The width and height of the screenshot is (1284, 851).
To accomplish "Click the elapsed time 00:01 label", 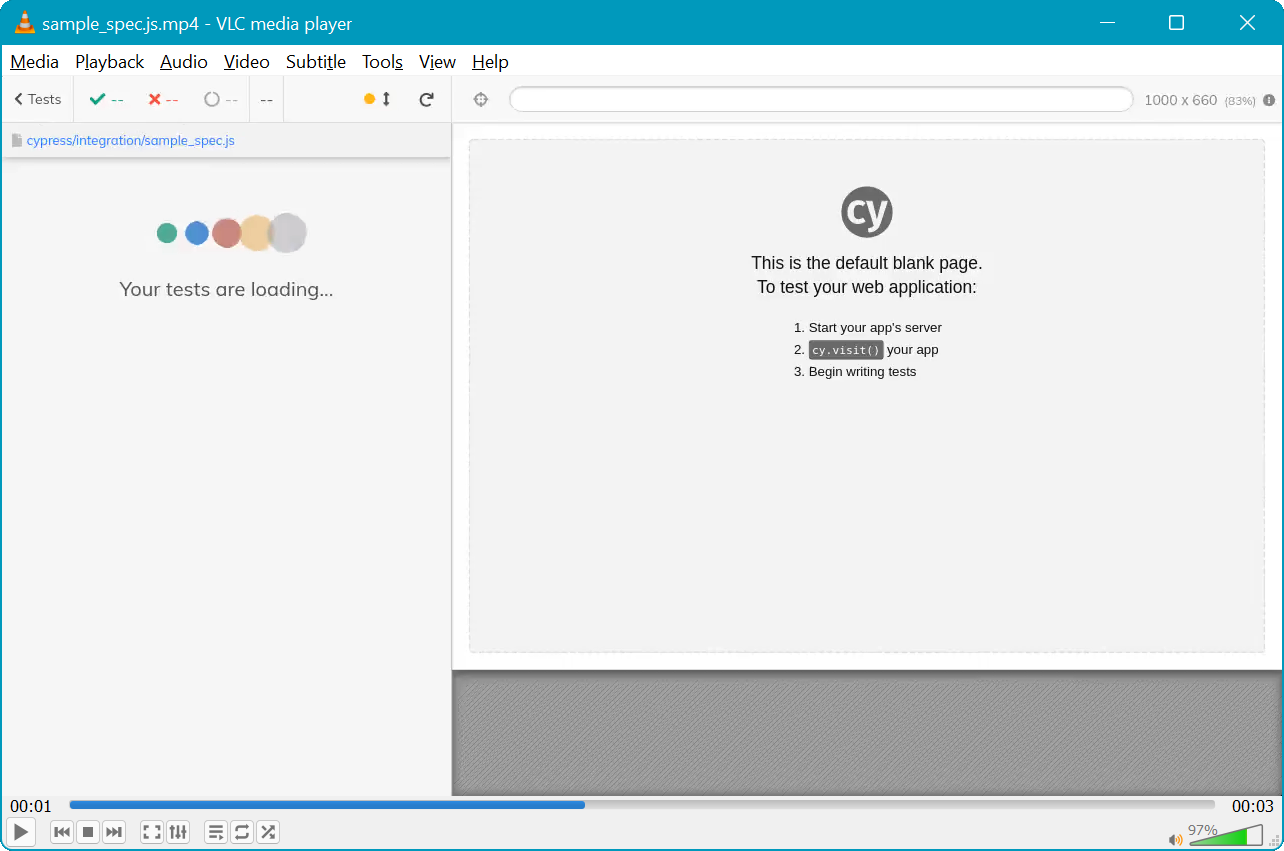I will (x=31, y=806).
